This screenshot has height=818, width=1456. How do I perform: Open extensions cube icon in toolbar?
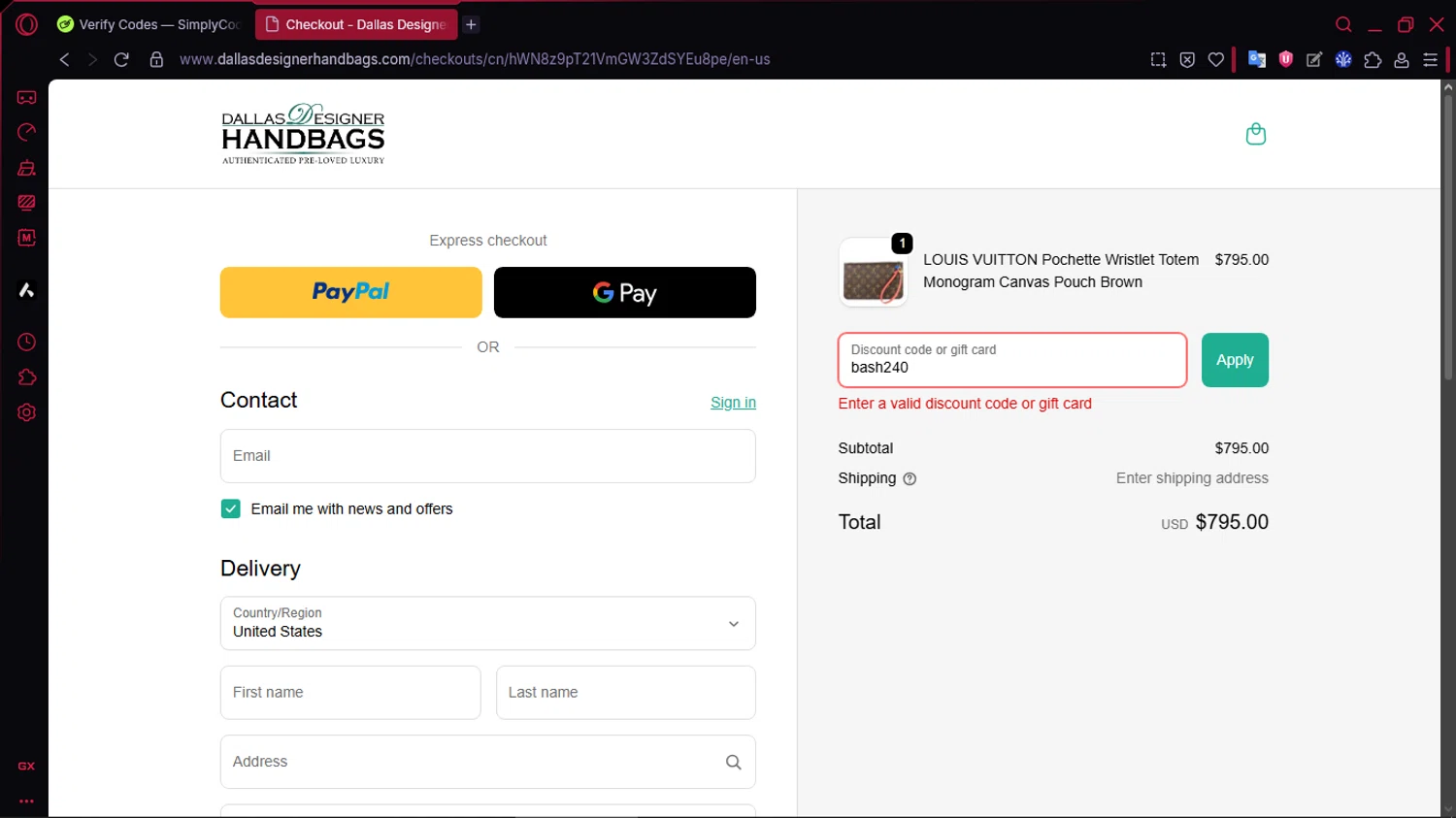[x=1373, y=59]
